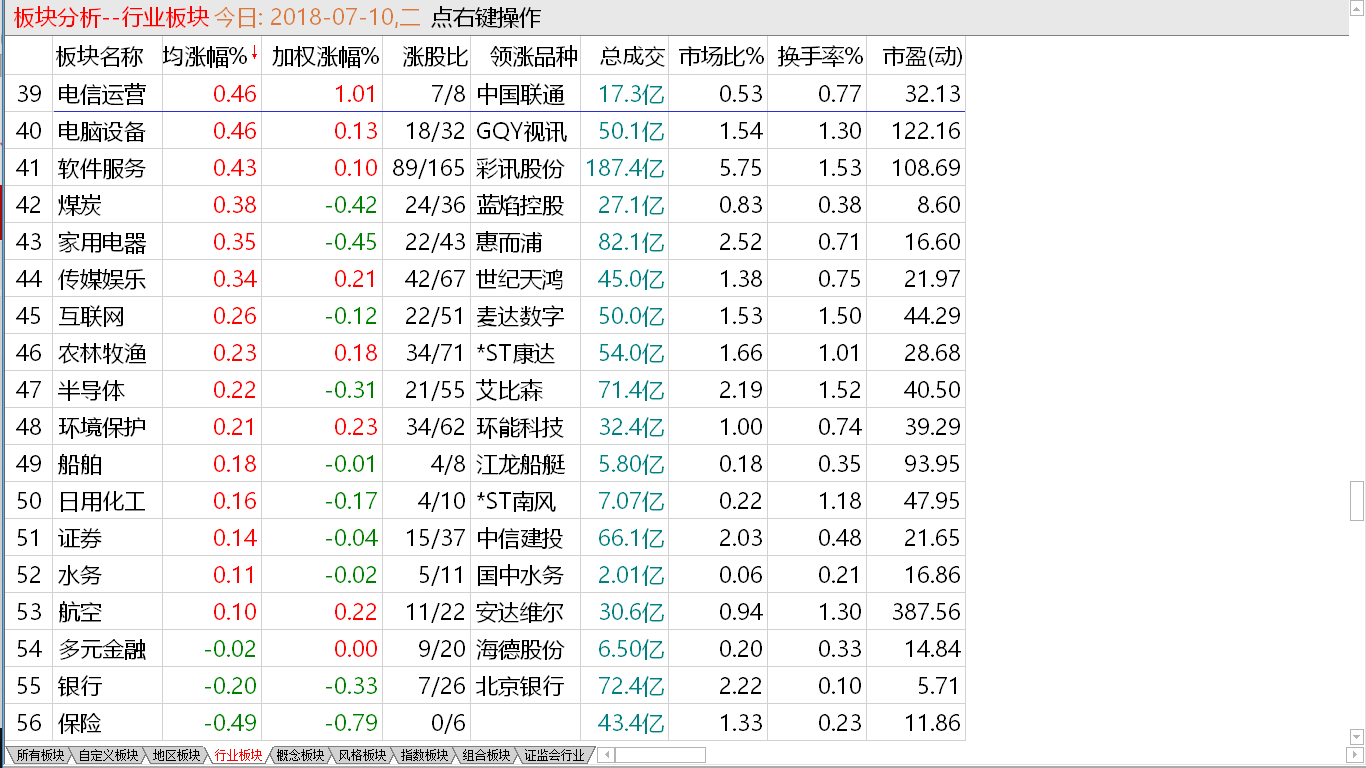Screen dimensions: 1366x768
Task: Select the 半导体 sector row
Action: click(x=485, y=390)
